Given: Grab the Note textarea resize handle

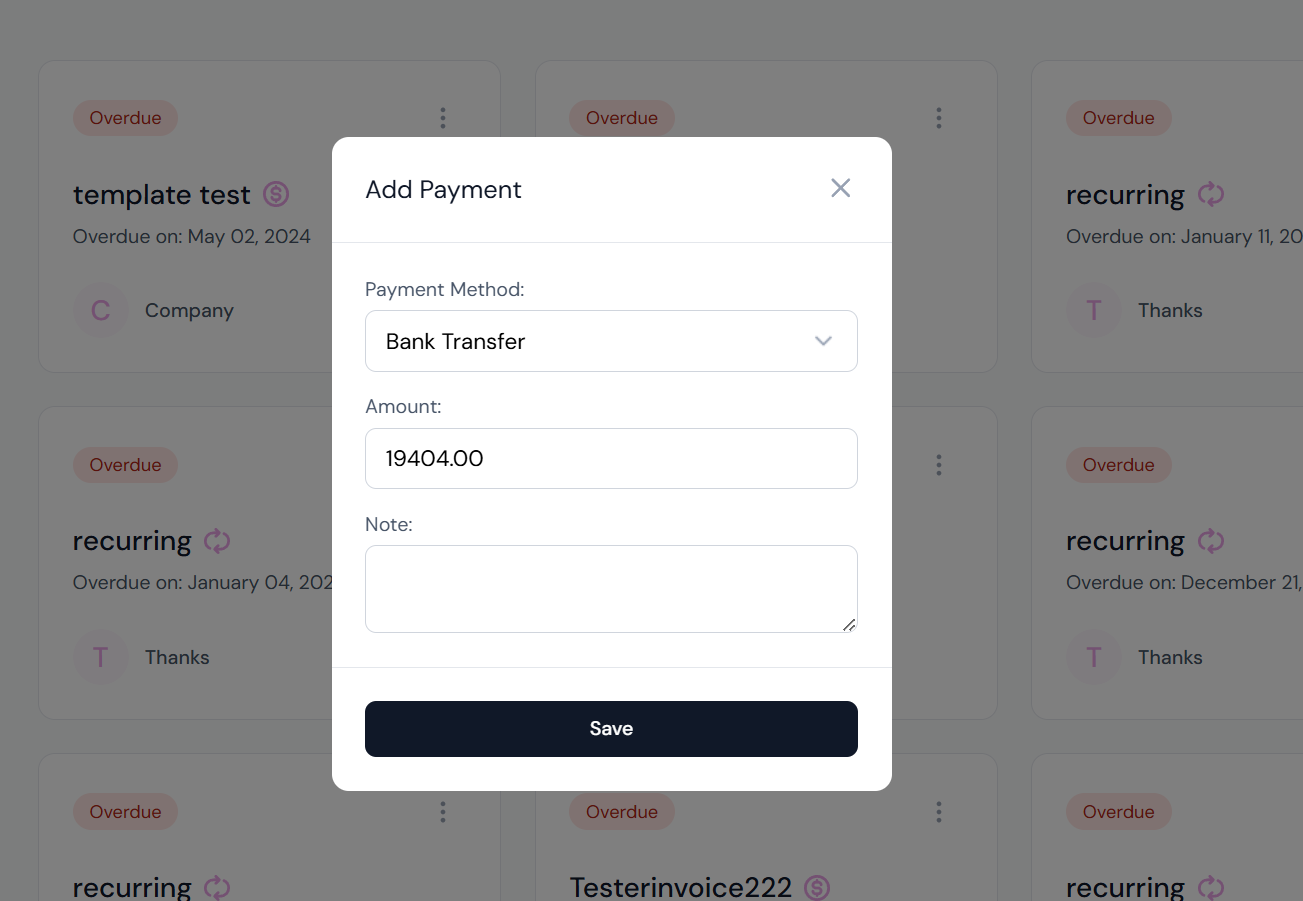Looking at the screenshot, I should 849,624.
